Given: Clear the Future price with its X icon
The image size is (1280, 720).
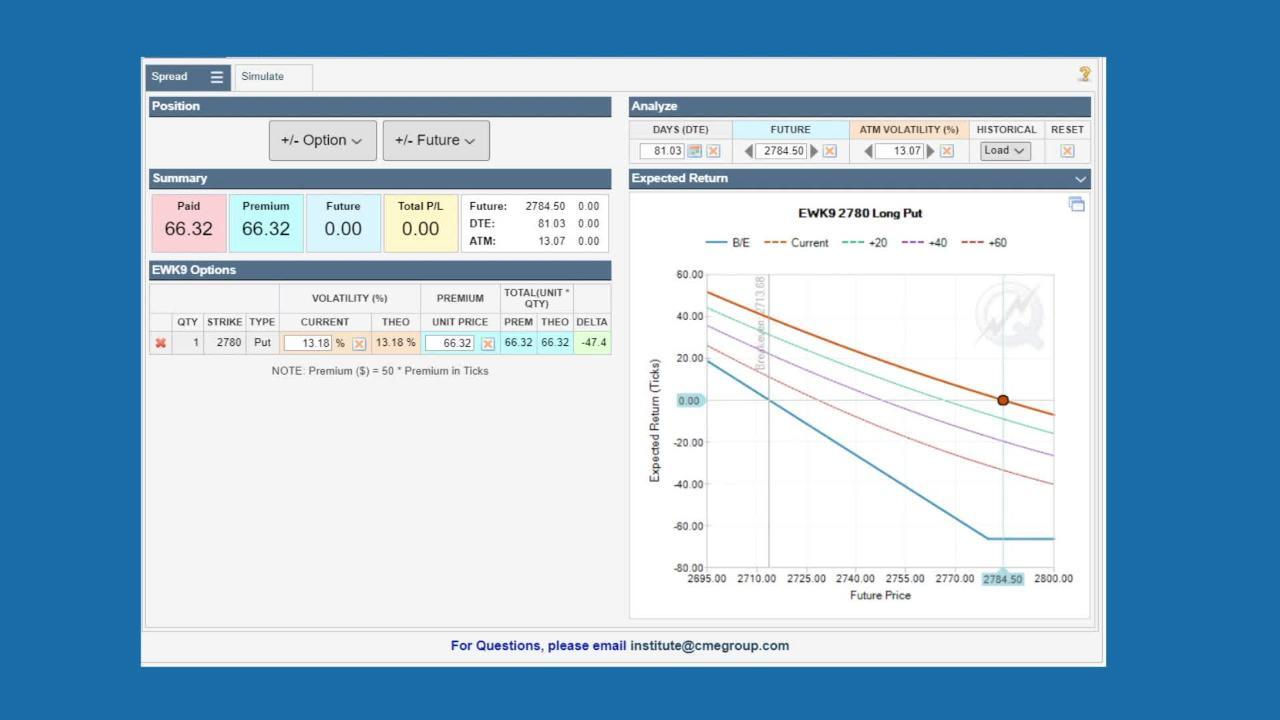Looking at the screenshot, I should point(830,151).
